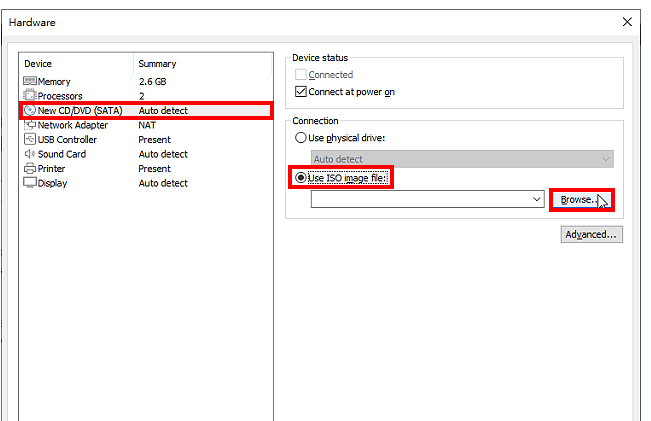Select the Printer device icon

click(30, 169)
